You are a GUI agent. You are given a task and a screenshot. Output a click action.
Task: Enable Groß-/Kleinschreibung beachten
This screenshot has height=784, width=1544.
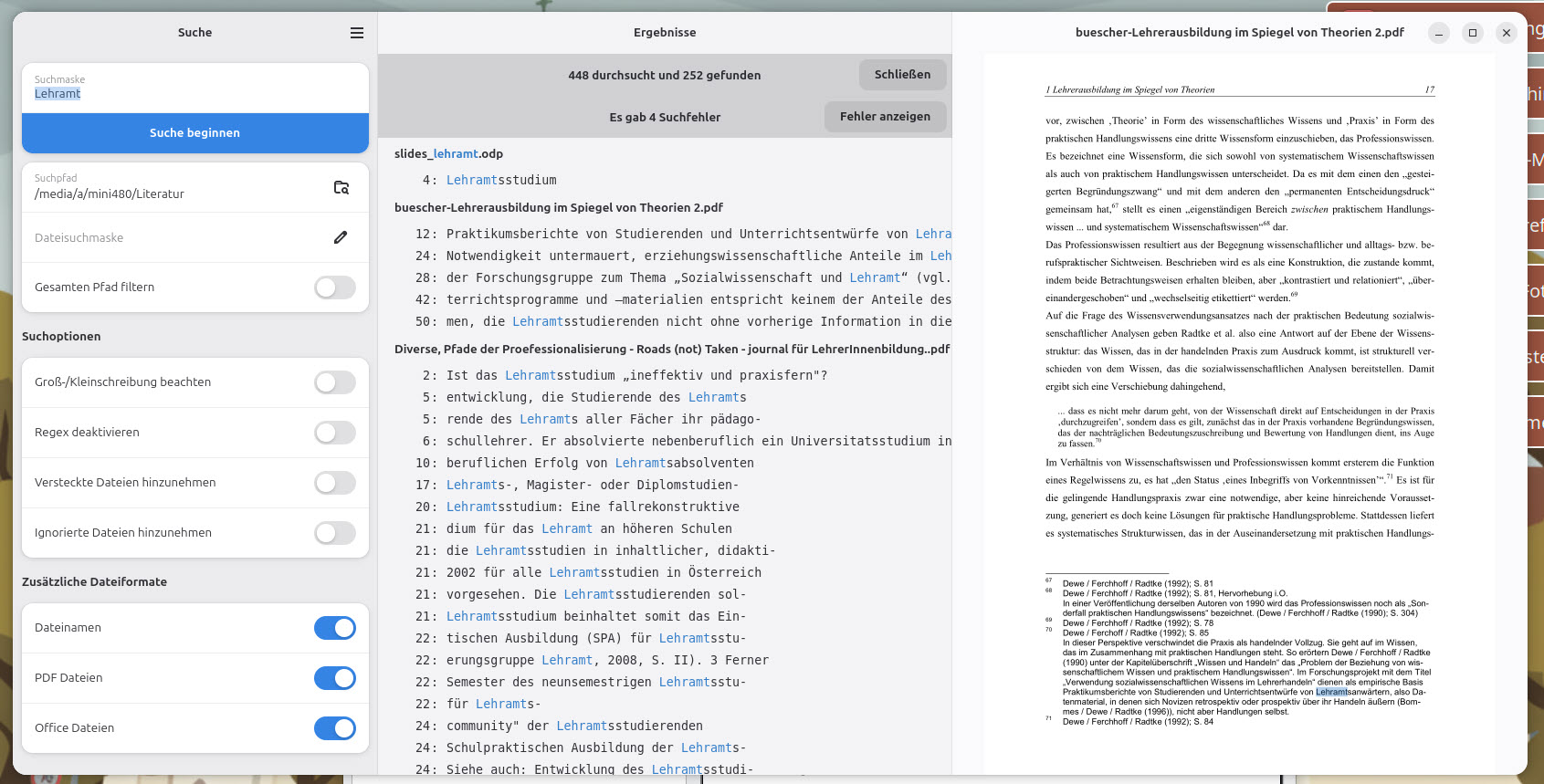point(334,382)
